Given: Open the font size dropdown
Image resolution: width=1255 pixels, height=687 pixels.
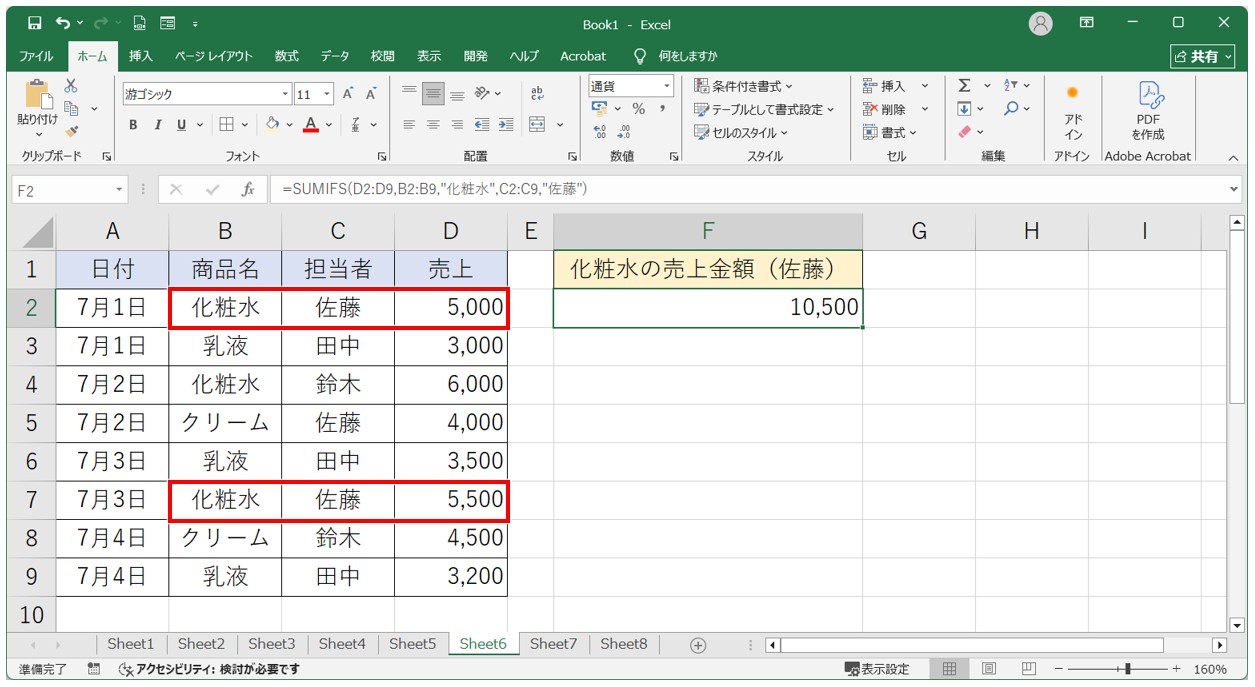Looking at the screenshot, I should coord(328,94).
